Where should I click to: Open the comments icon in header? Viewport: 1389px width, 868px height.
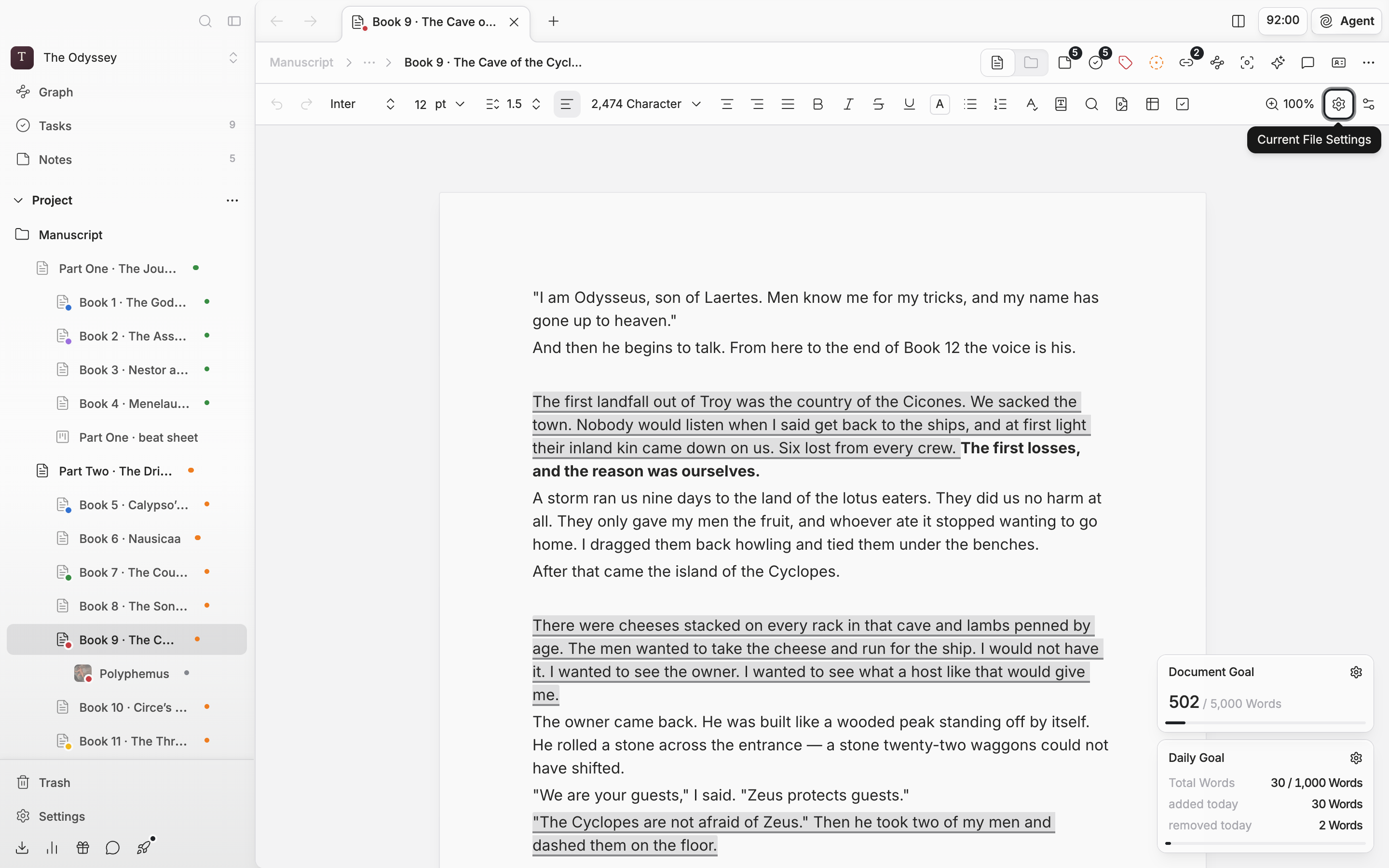[x=1307, y=63]
